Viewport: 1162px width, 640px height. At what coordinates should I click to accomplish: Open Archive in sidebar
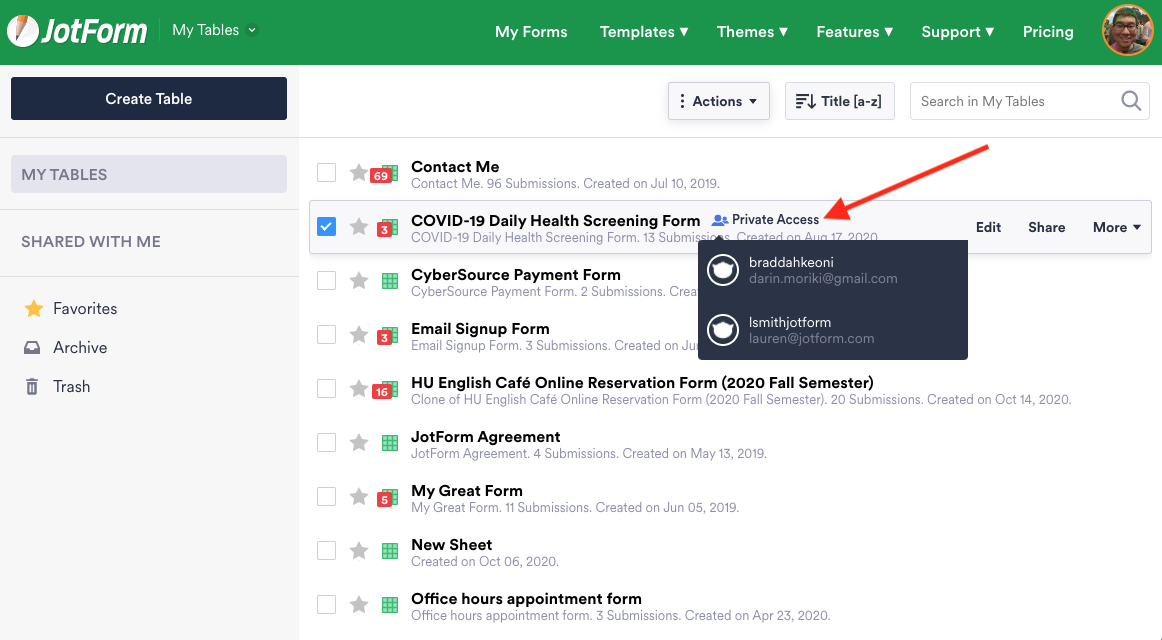click(x=66, y=347)
